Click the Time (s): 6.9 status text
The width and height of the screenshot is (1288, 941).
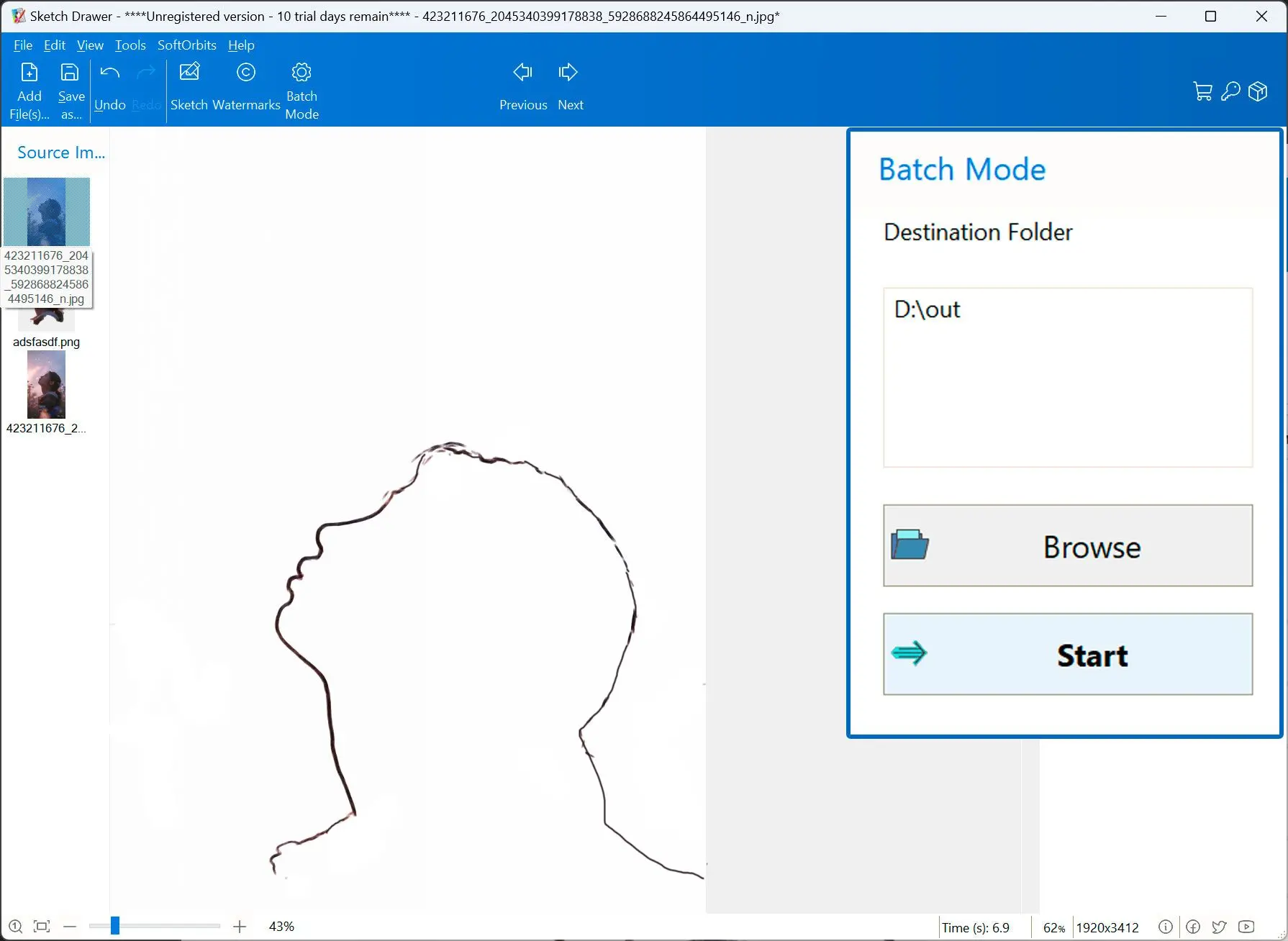(976, 928)
